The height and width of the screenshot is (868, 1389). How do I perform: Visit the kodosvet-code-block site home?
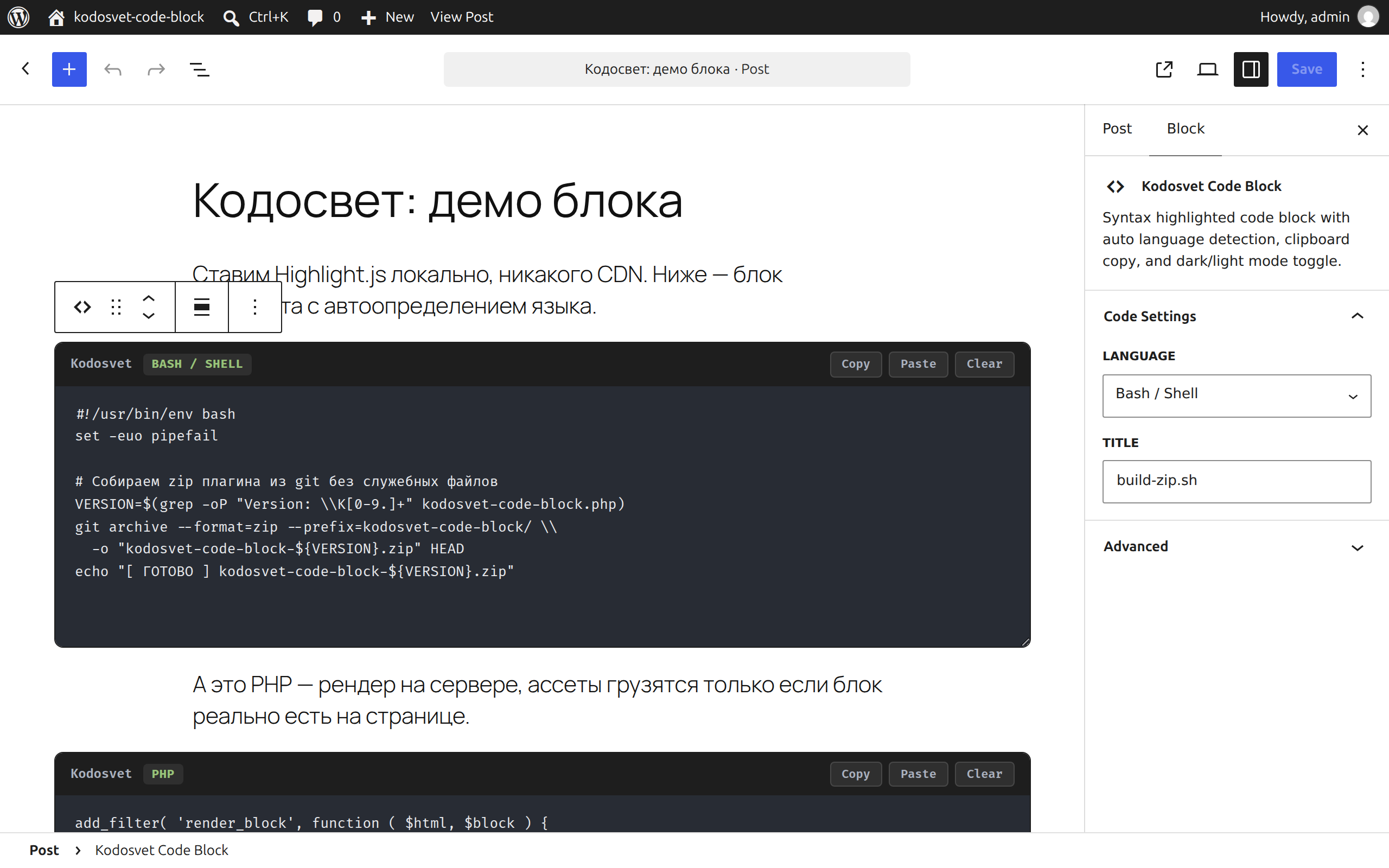click(x=127, y=17)
